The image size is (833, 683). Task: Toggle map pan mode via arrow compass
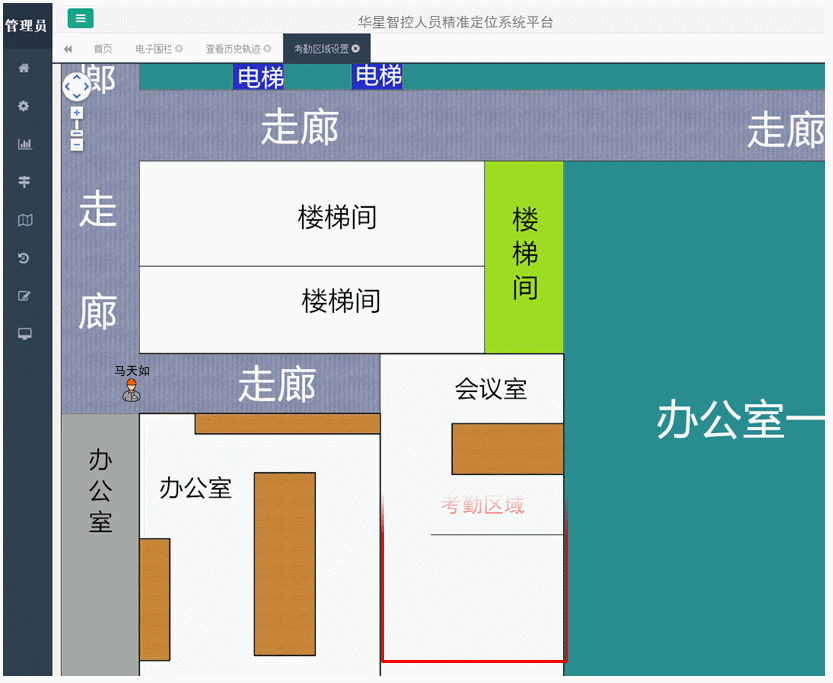77,87
